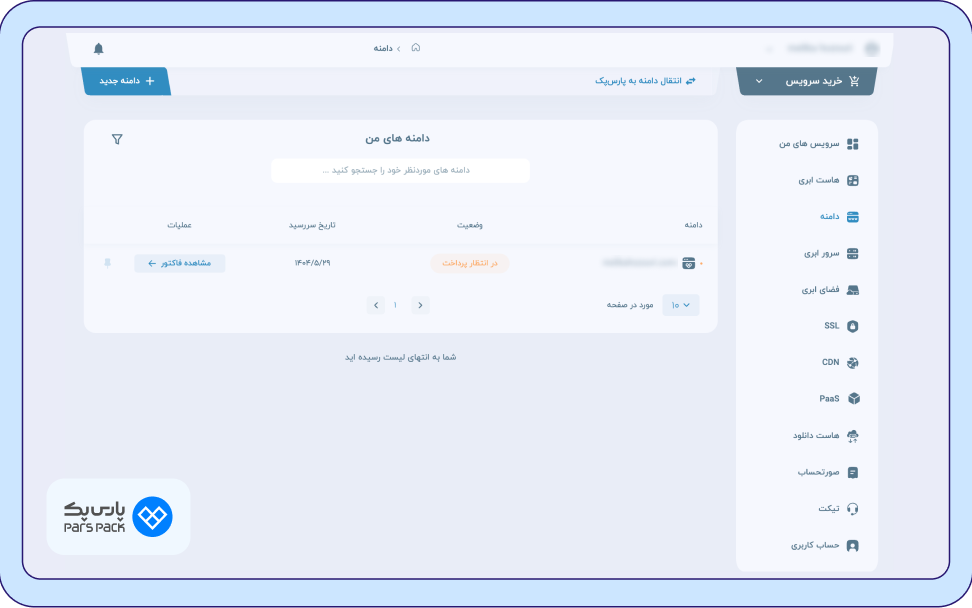Click the دامنه های من heading
The image size is (972, 608).
[x=397, y=138]
